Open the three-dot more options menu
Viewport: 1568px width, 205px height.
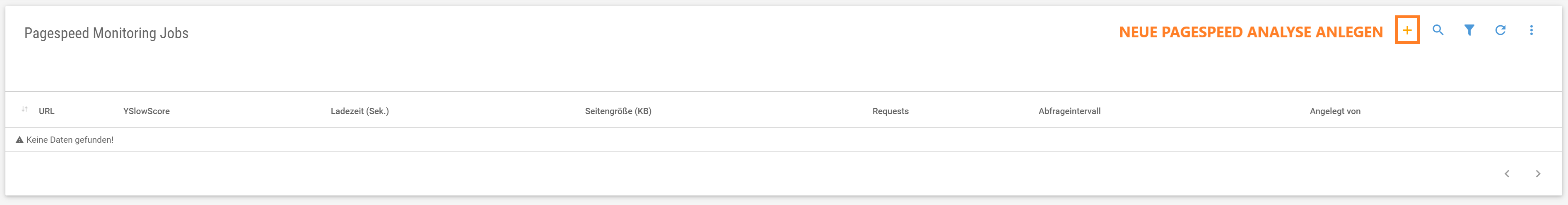tap(1532, 30)
